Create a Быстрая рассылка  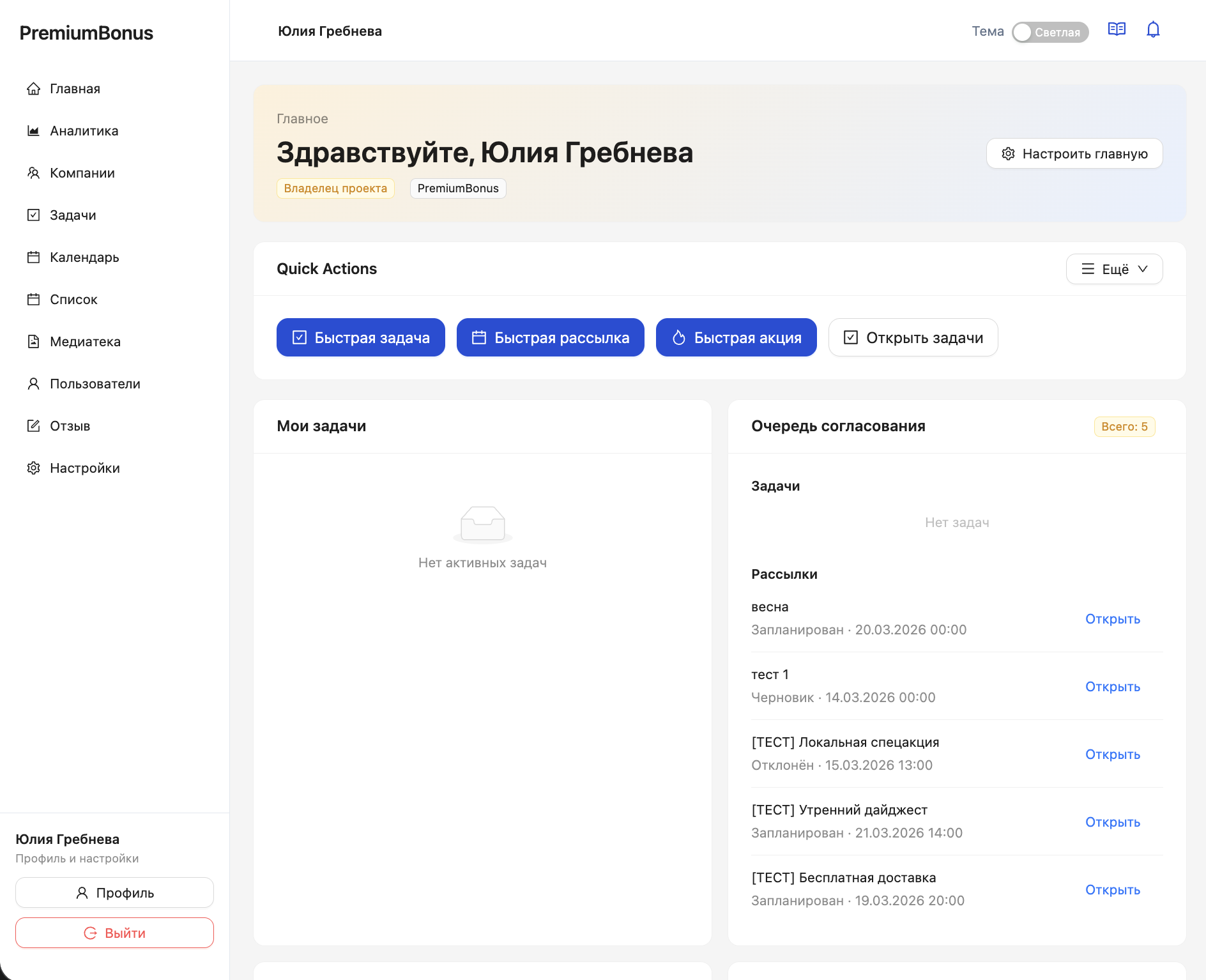[x=550, y=337]
